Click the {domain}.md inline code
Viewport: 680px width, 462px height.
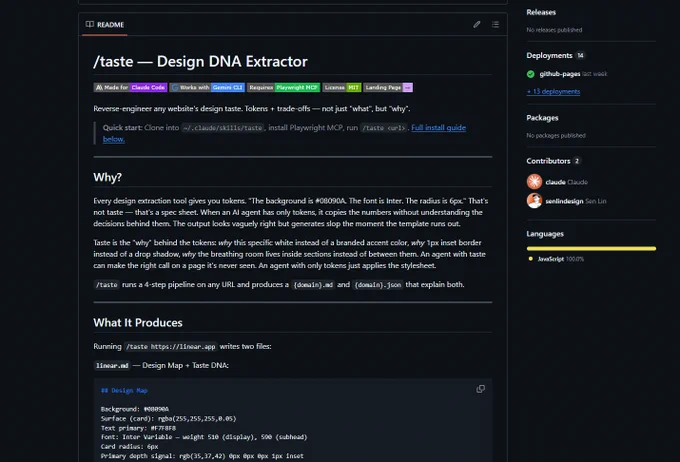coord(313,285)
